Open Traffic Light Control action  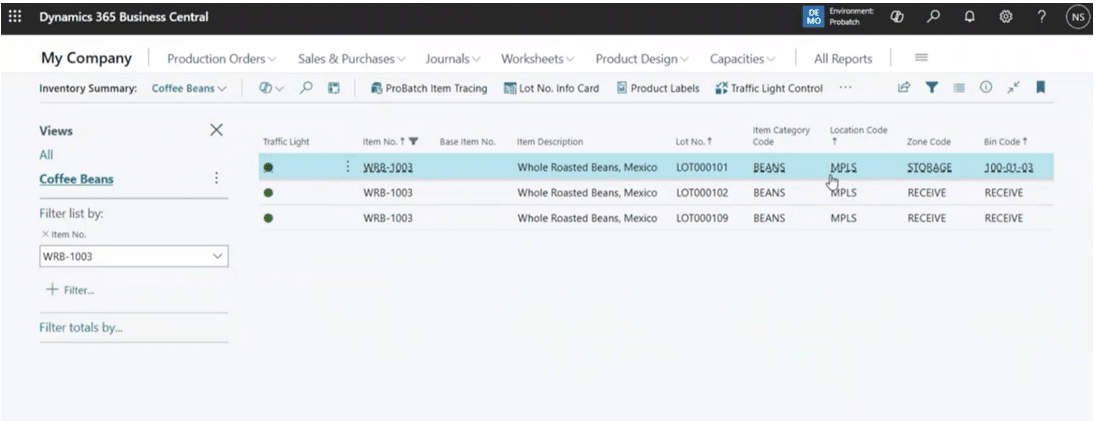(x=769, y=89)
